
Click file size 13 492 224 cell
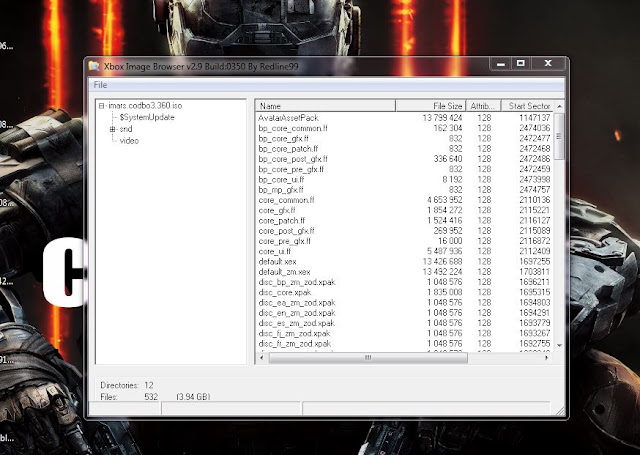coord(442,272)
